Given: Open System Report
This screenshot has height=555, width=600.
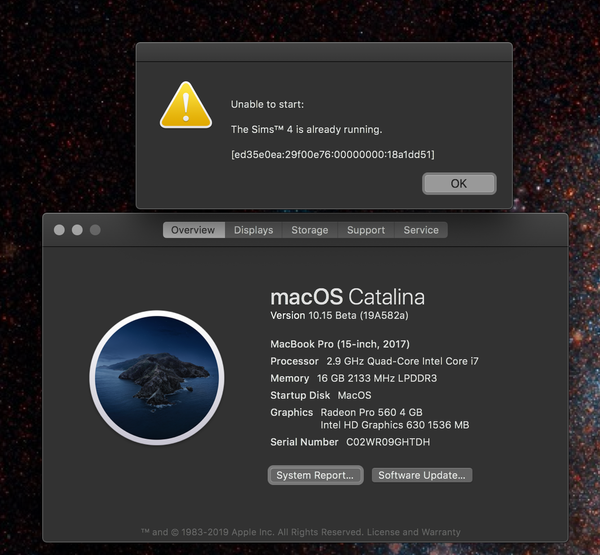Looking at the screenshot, I should point(315,475).
